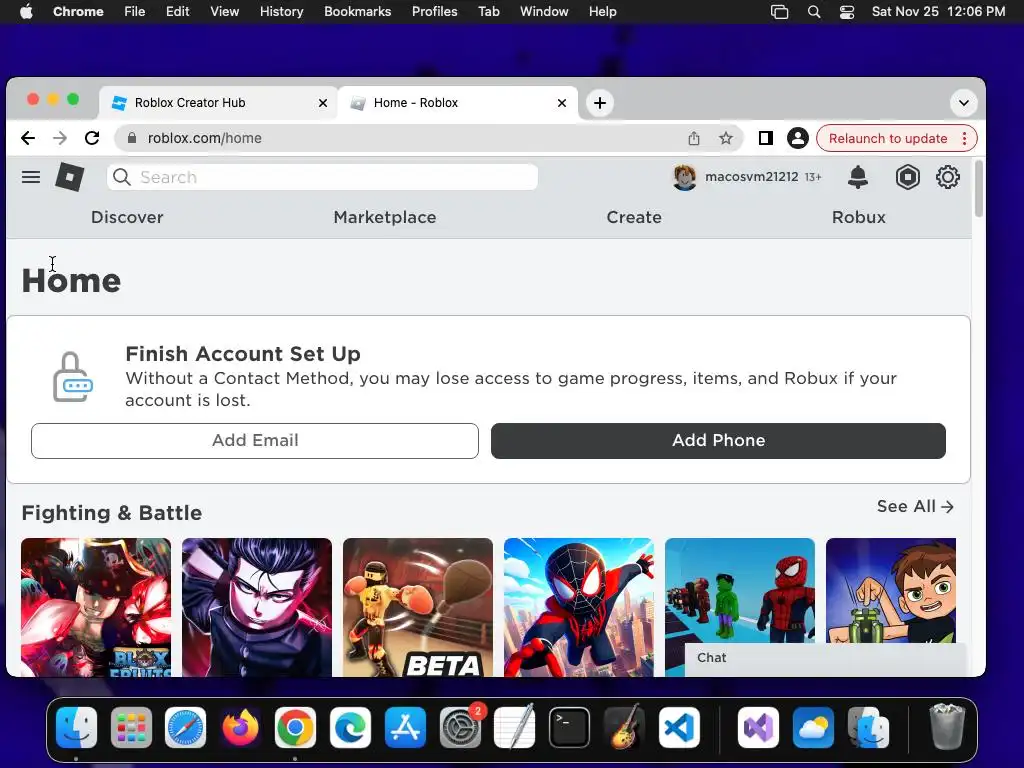Screen dimensions: 1024x768
Task: Launch Visual Studio Code from the dock
Action: [679, 728]
